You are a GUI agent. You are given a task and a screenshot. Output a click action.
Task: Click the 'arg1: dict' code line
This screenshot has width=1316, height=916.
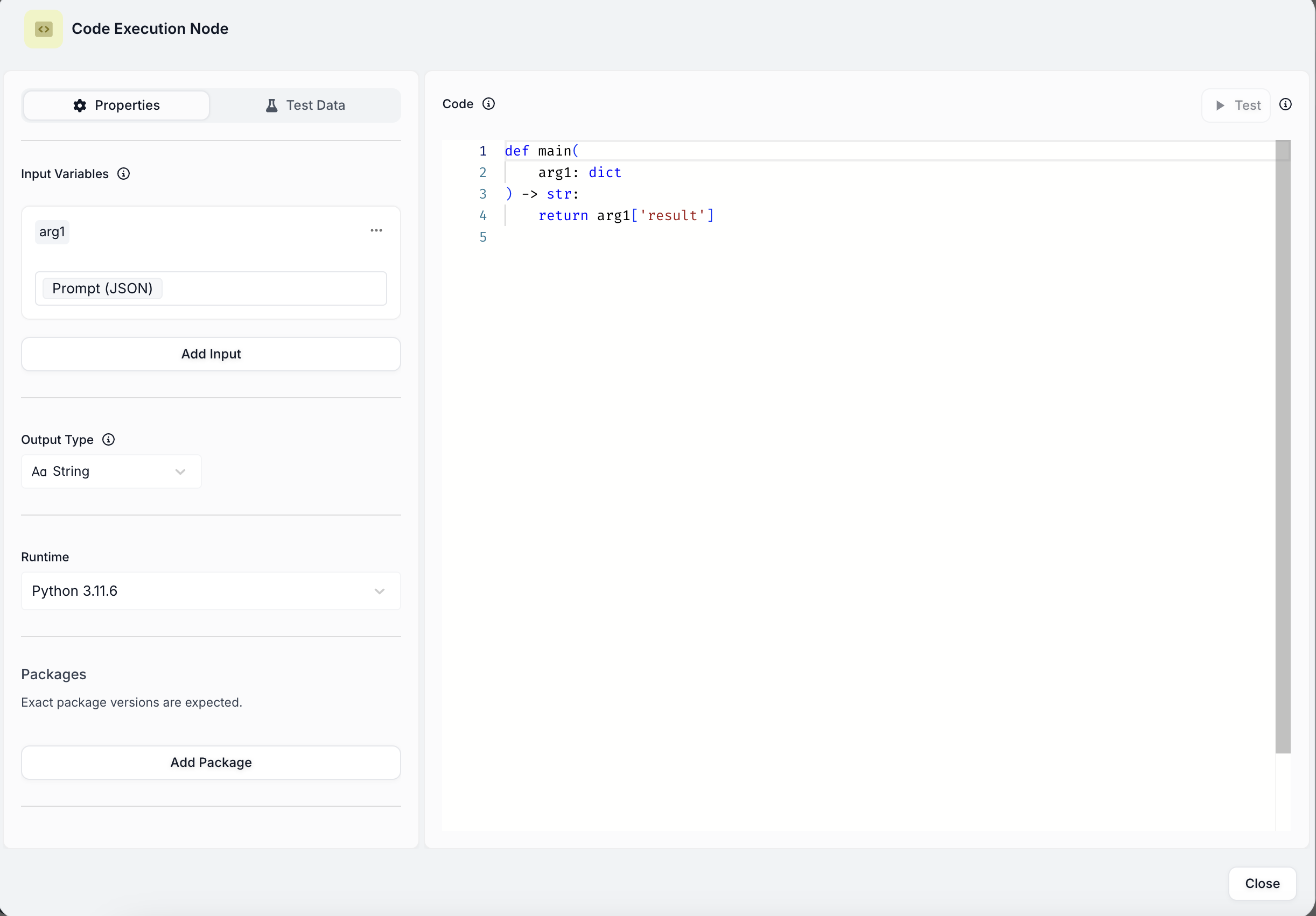[579, 172]
